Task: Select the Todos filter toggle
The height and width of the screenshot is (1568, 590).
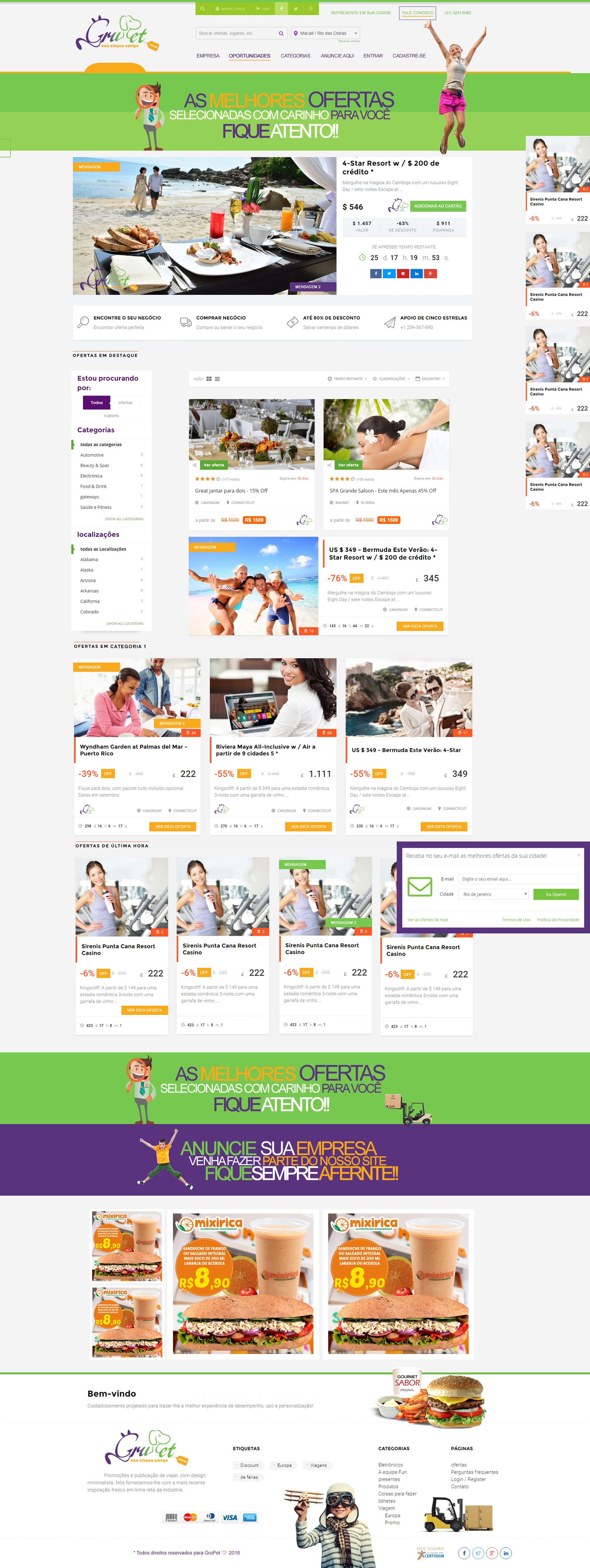Action: pos(97,403)
